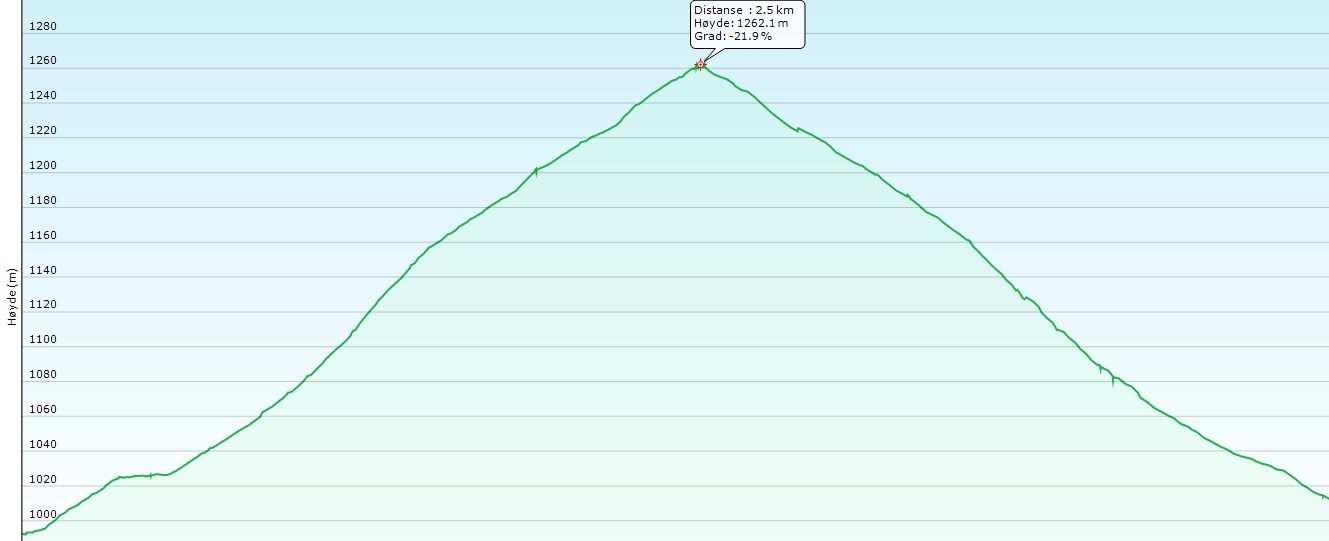
Task: Click the 1220 elevation axis label
Action: coord(43,131)
